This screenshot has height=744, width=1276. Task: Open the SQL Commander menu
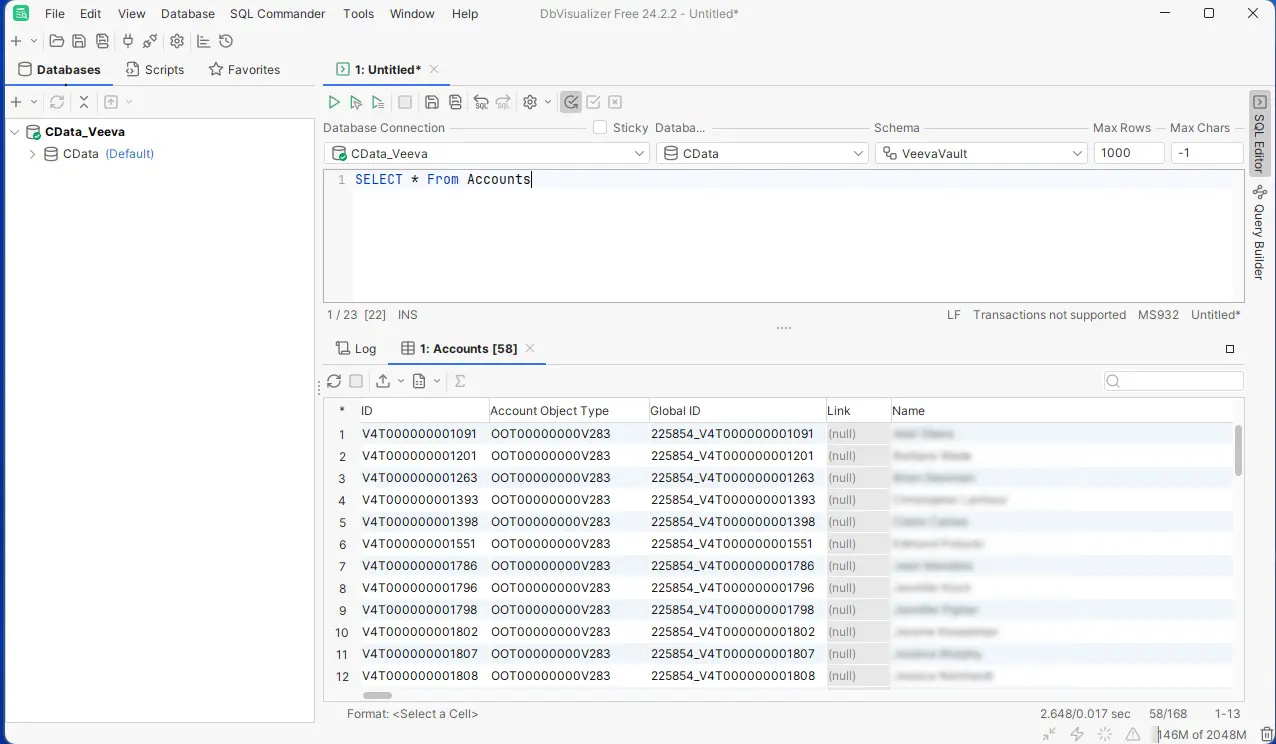pos(277,14)
